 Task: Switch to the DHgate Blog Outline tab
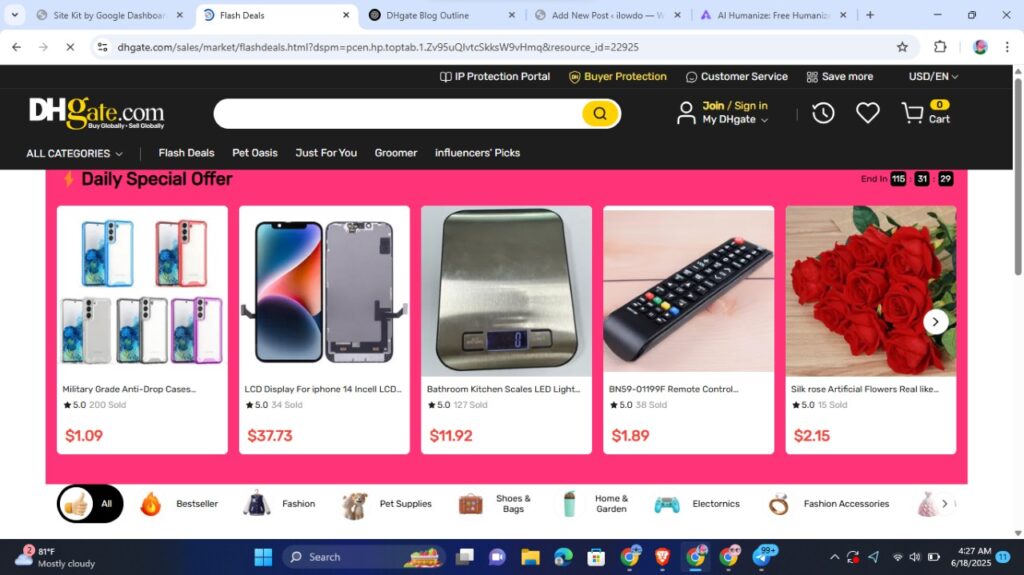441,15
